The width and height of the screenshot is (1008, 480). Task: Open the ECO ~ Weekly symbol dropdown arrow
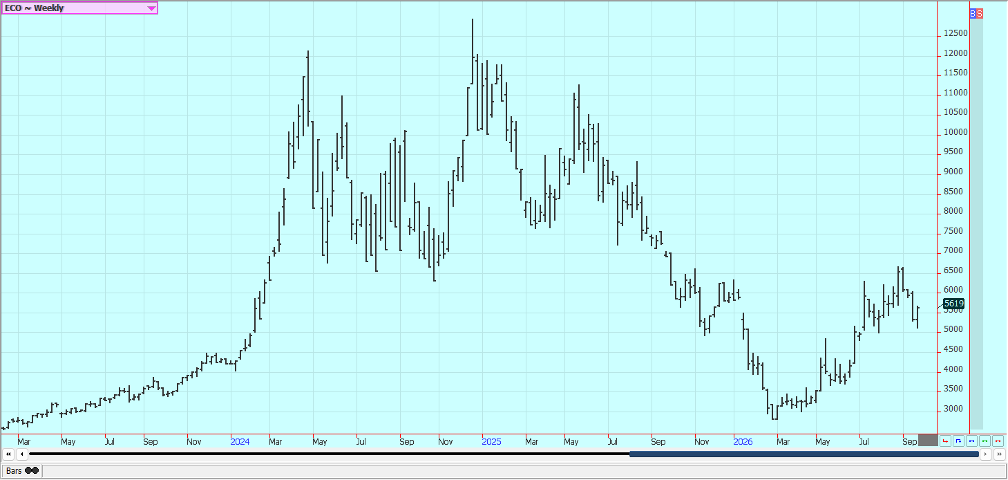[151, 8]
